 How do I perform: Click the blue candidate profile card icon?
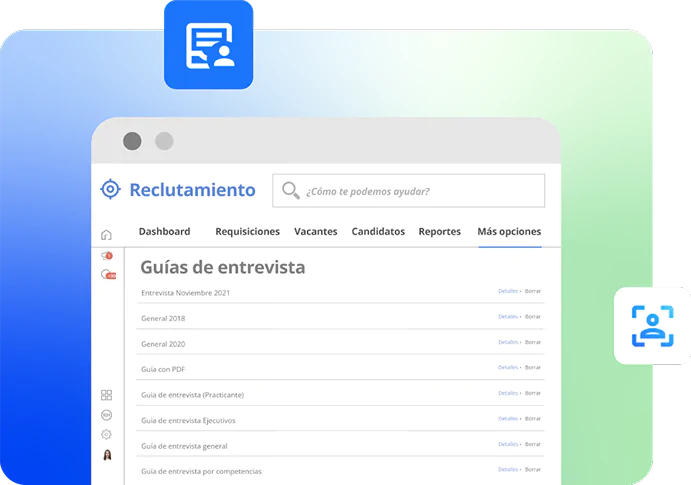point(209,45)
